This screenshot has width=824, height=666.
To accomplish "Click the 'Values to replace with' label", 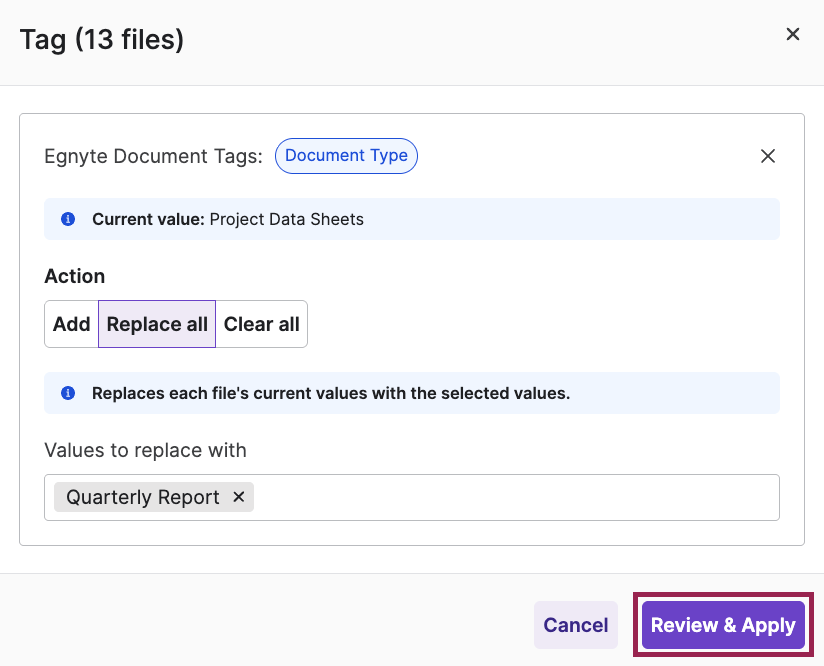I will coord(146,450).
